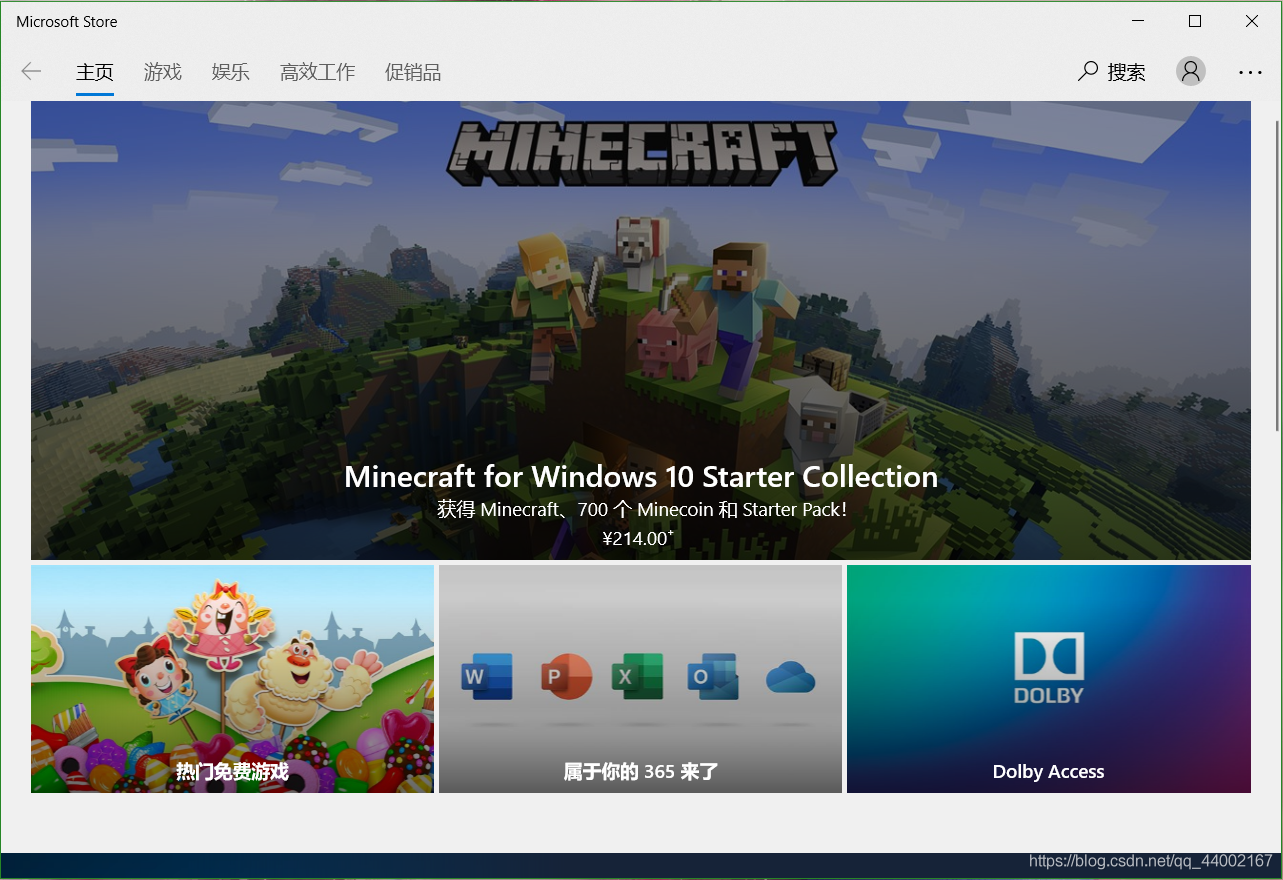Open the Dolby Access tile

(1049, 679)
